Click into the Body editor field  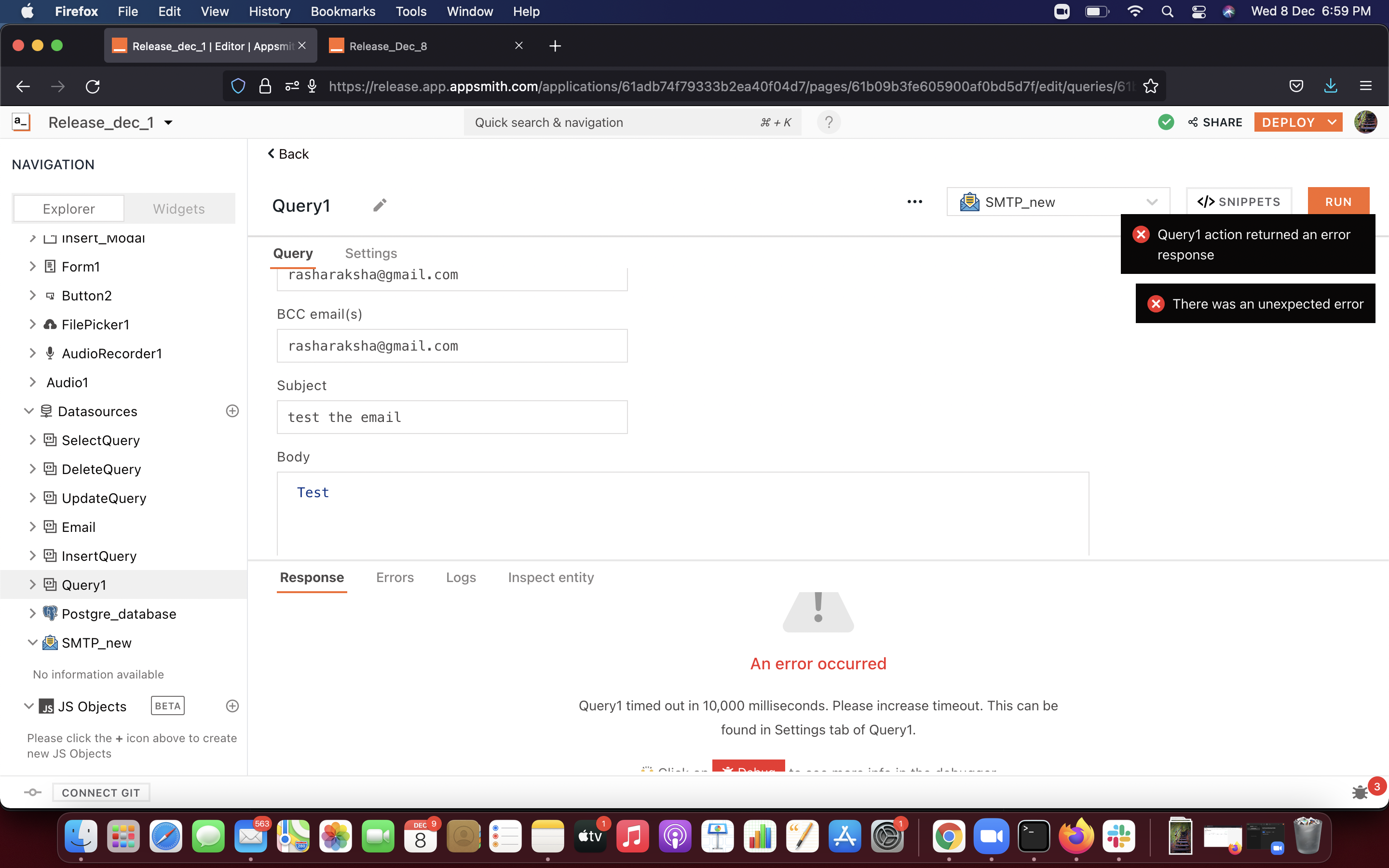[x=683, y=514]
